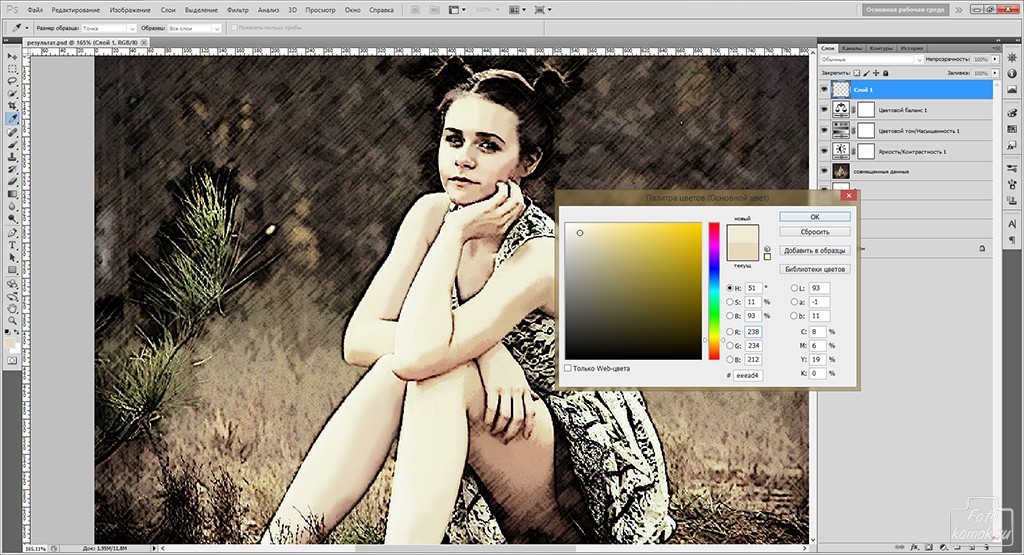Open the 'Размер образца' sample size dropdown

[108, 28]
